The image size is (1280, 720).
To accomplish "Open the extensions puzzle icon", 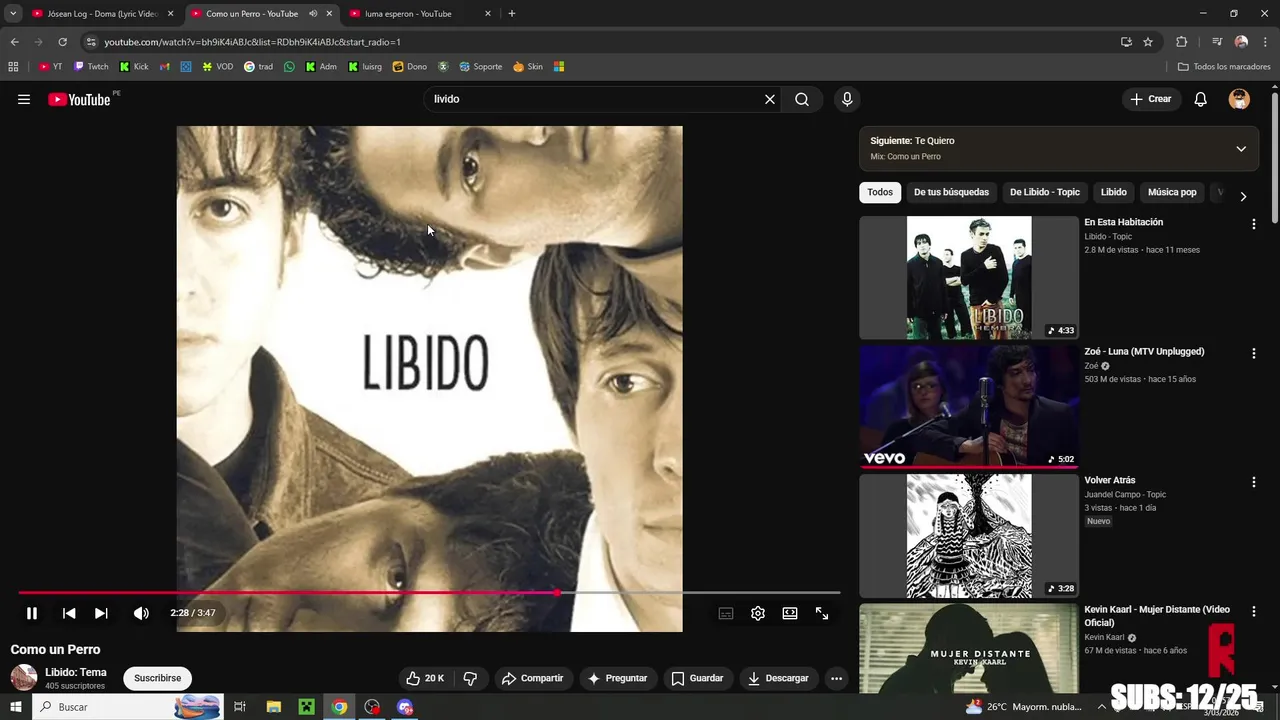I will [x=1181, y=42].
